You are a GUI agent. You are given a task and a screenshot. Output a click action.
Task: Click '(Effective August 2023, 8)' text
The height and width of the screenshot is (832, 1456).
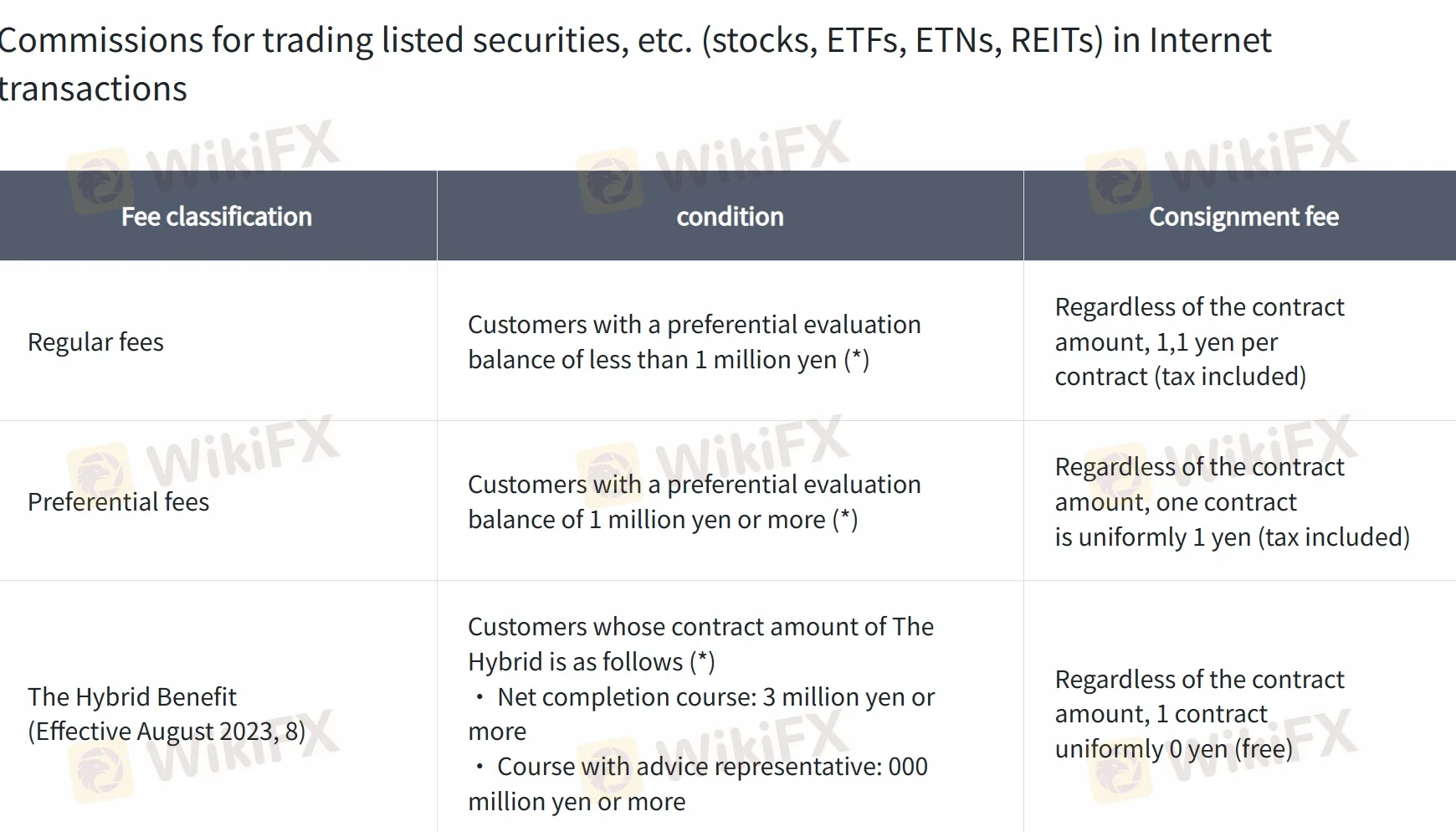[x=167, y=731]
